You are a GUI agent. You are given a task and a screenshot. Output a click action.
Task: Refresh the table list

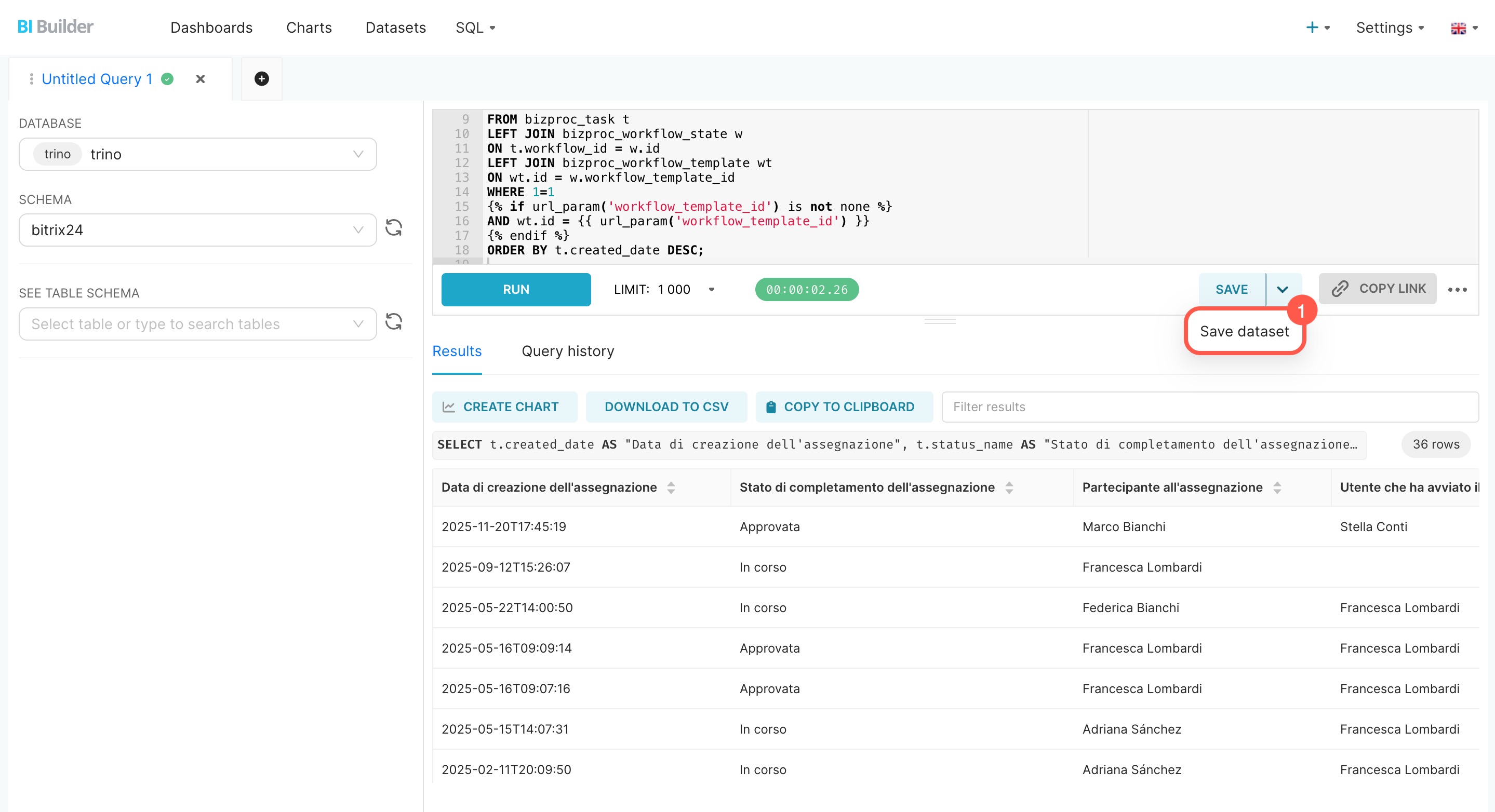click(393, 322)
